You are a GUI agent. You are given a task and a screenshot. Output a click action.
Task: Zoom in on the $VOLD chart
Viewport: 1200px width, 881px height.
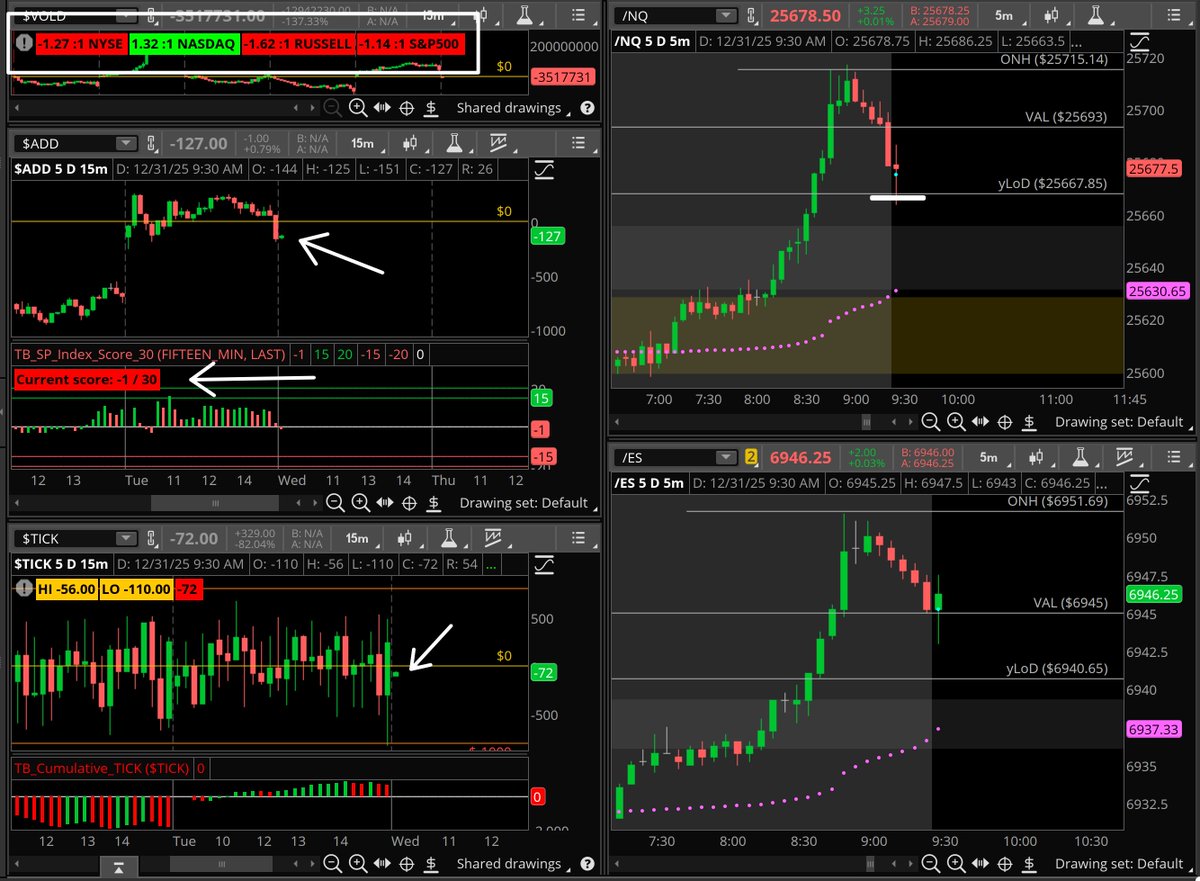coord(357,108)
